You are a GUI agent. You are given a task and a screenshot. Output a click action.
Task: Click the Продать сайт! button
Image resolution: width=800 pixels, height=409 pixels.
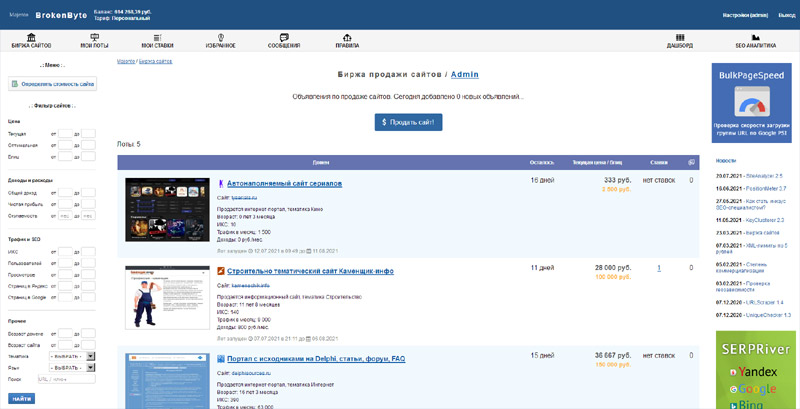408,122
